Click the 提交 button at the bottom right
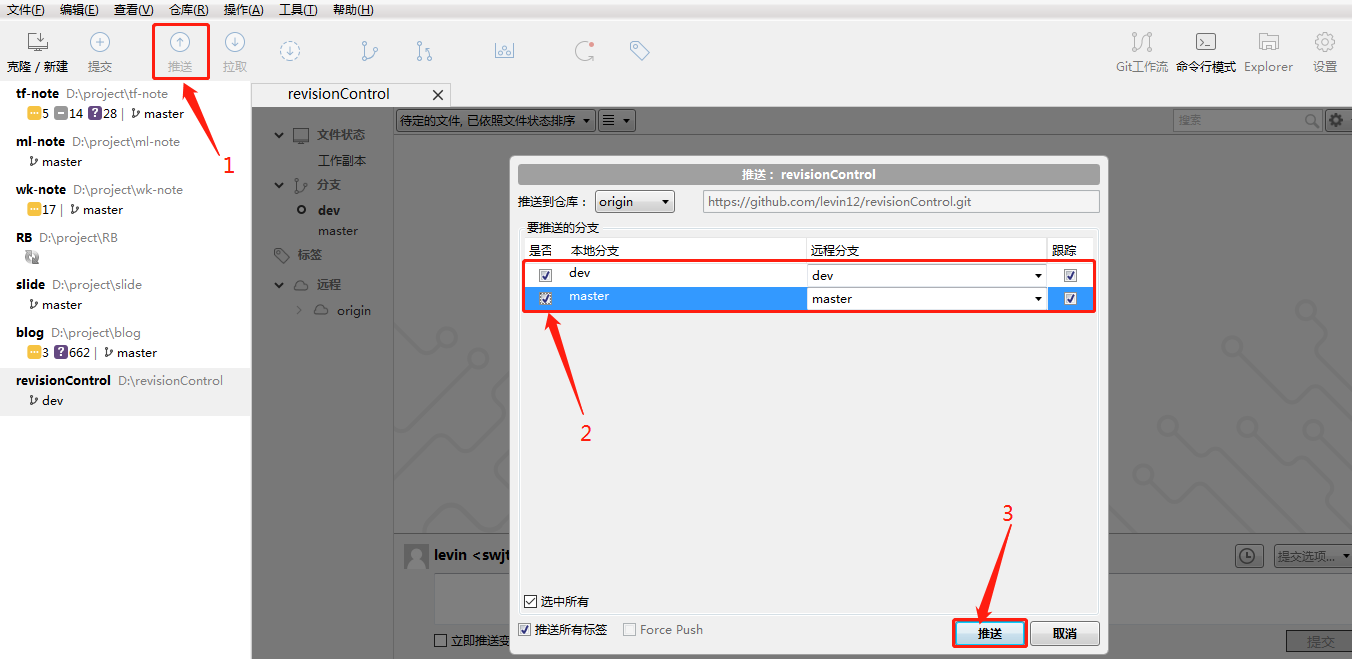Viewport: 1352px width, 659px height. (1320, 641)
